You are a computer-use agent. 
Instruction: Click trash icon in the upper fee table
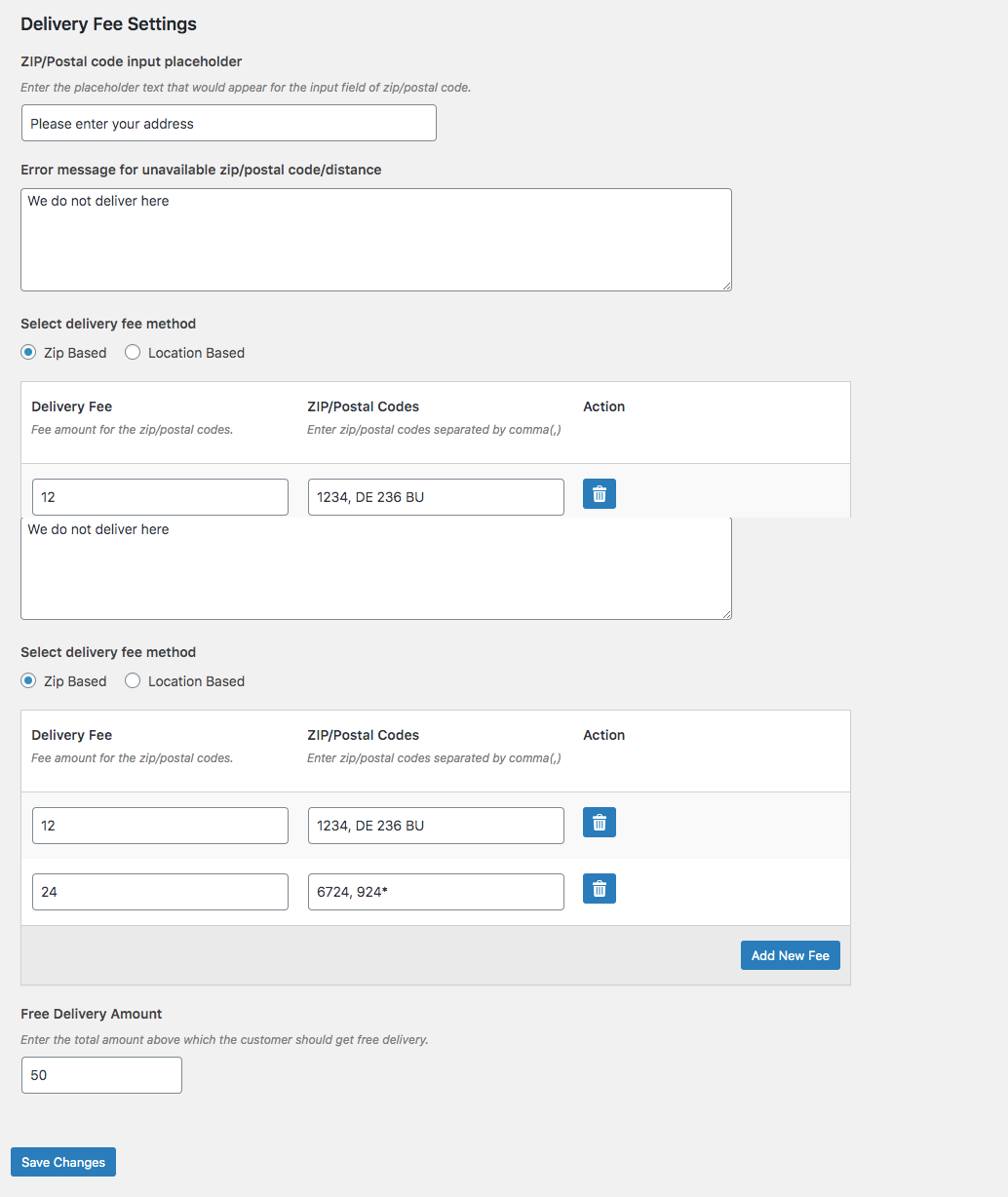[599, 494]
